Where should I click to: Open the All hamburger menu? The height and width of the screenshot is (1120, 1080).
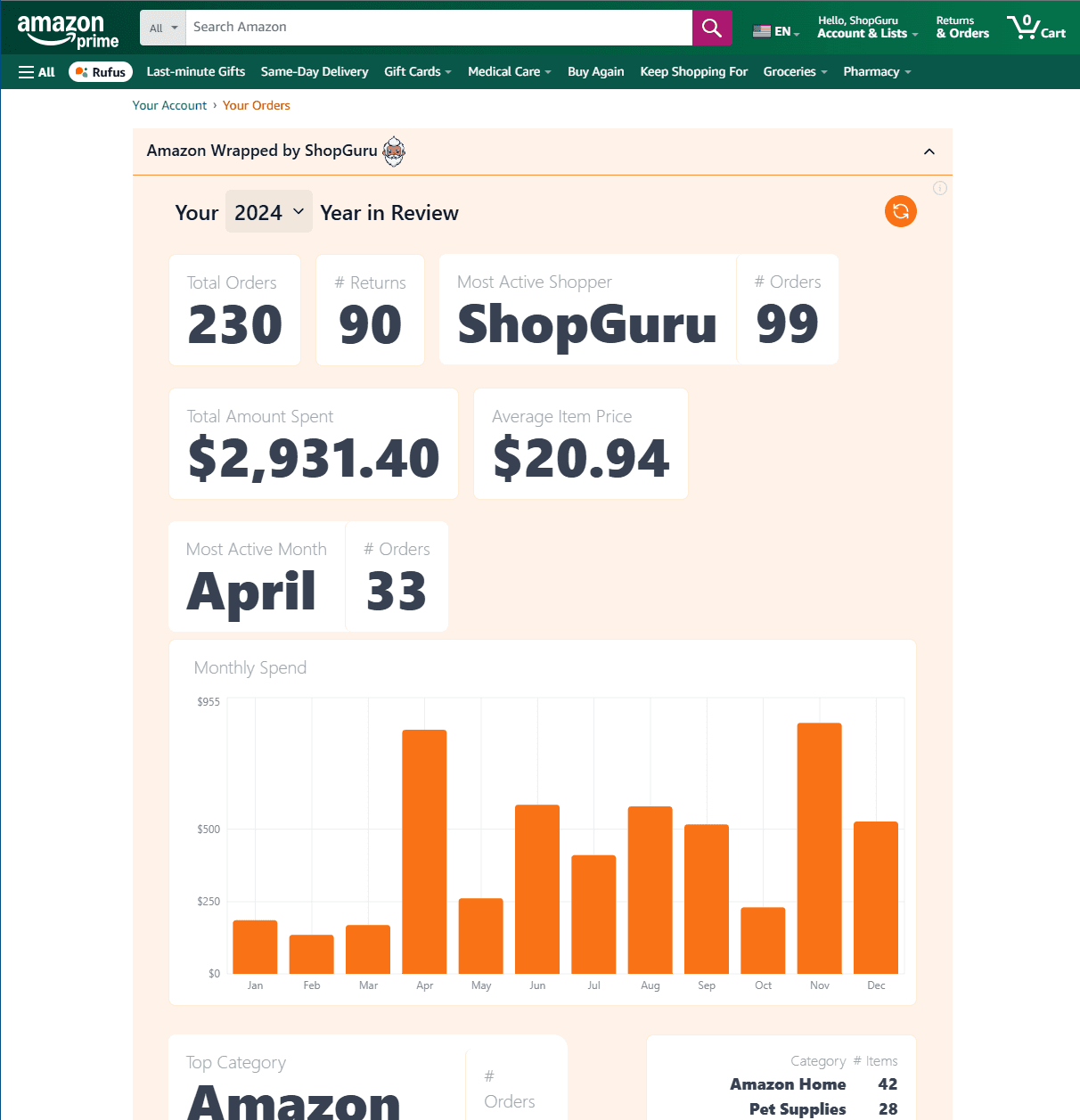click(37, 72)
